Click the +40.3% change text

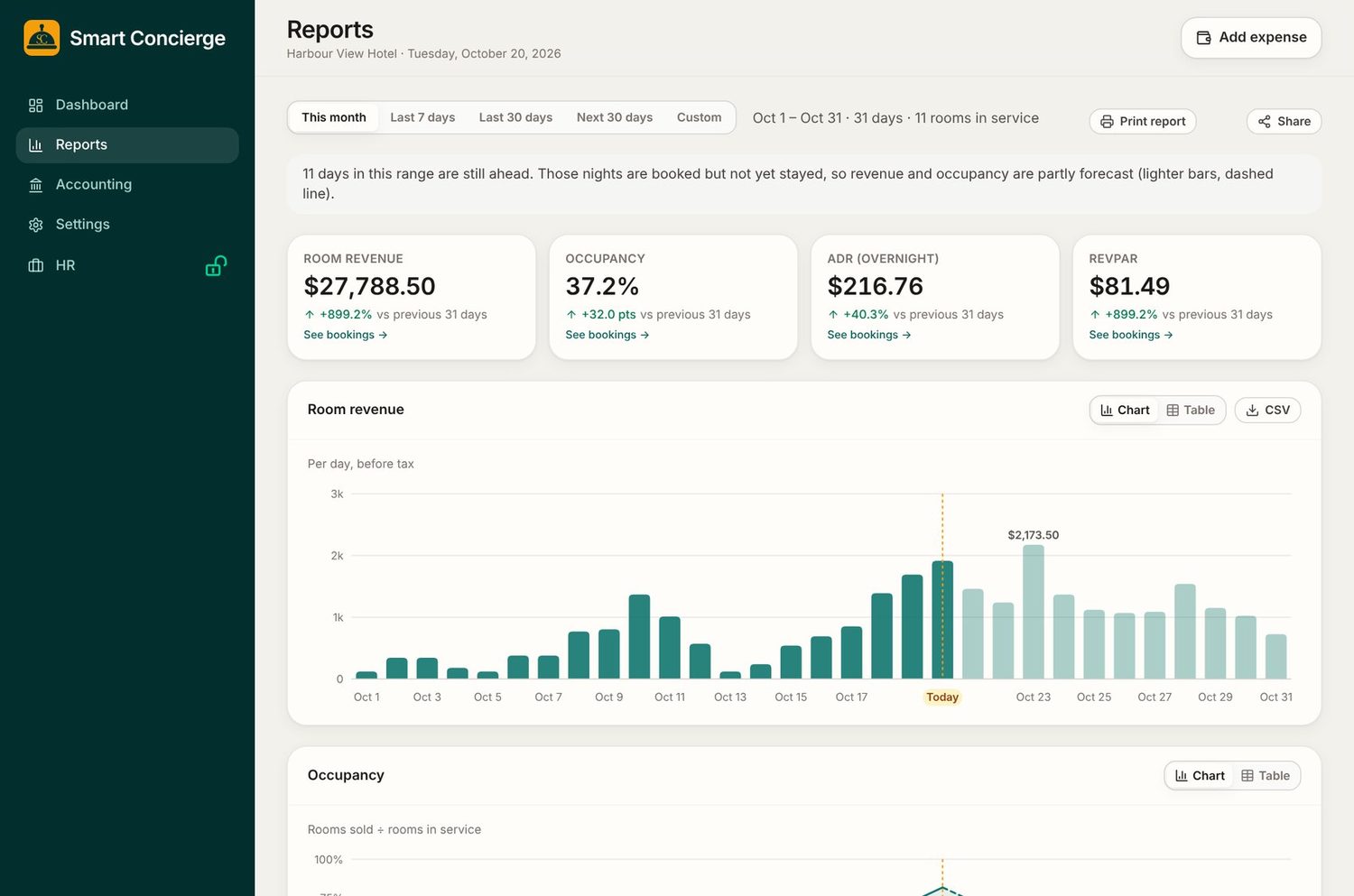click(x=866, y=315)
